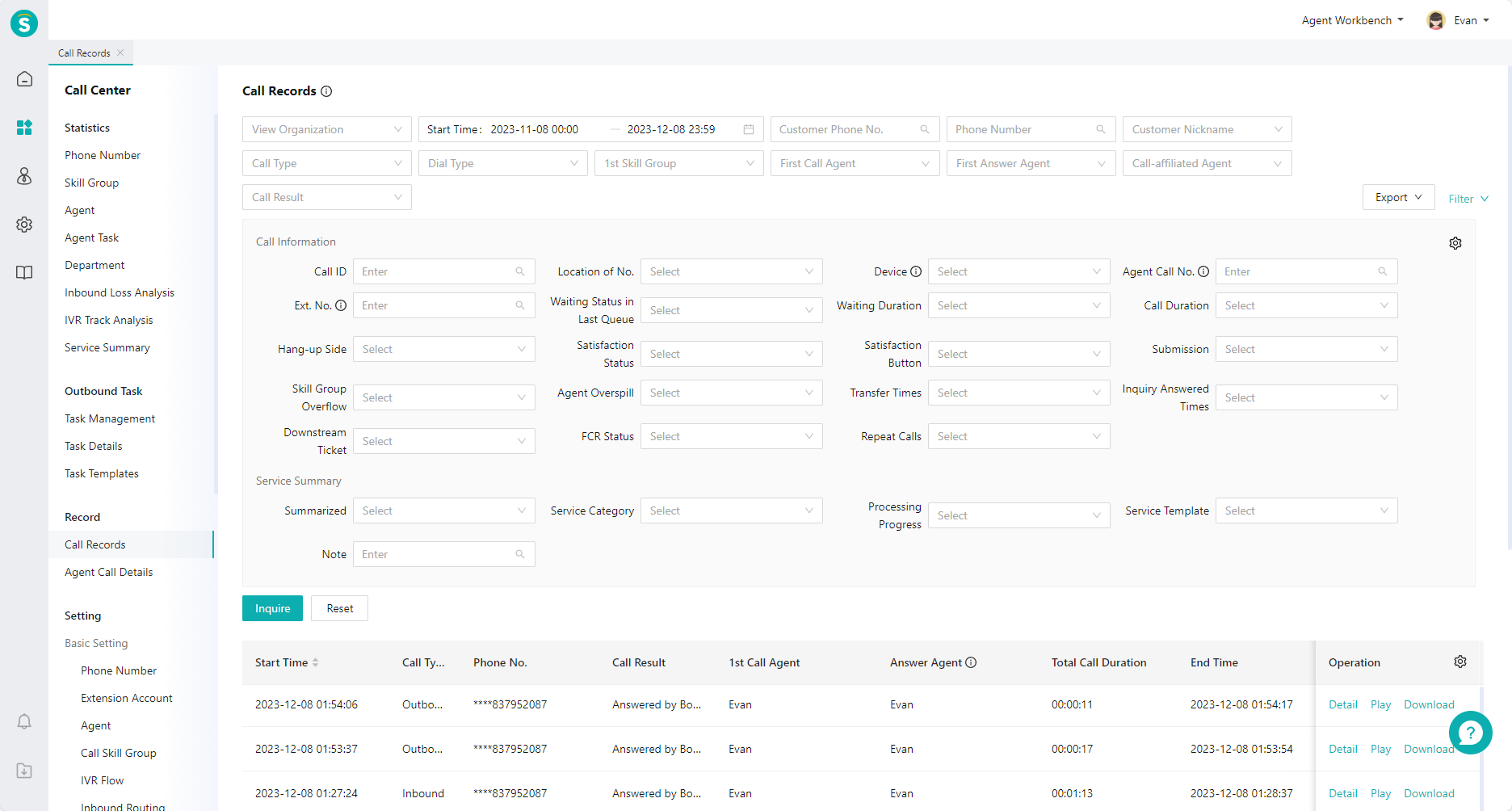
Task: Open the agent person icon in left rail
Action: (x=24, y=176)
